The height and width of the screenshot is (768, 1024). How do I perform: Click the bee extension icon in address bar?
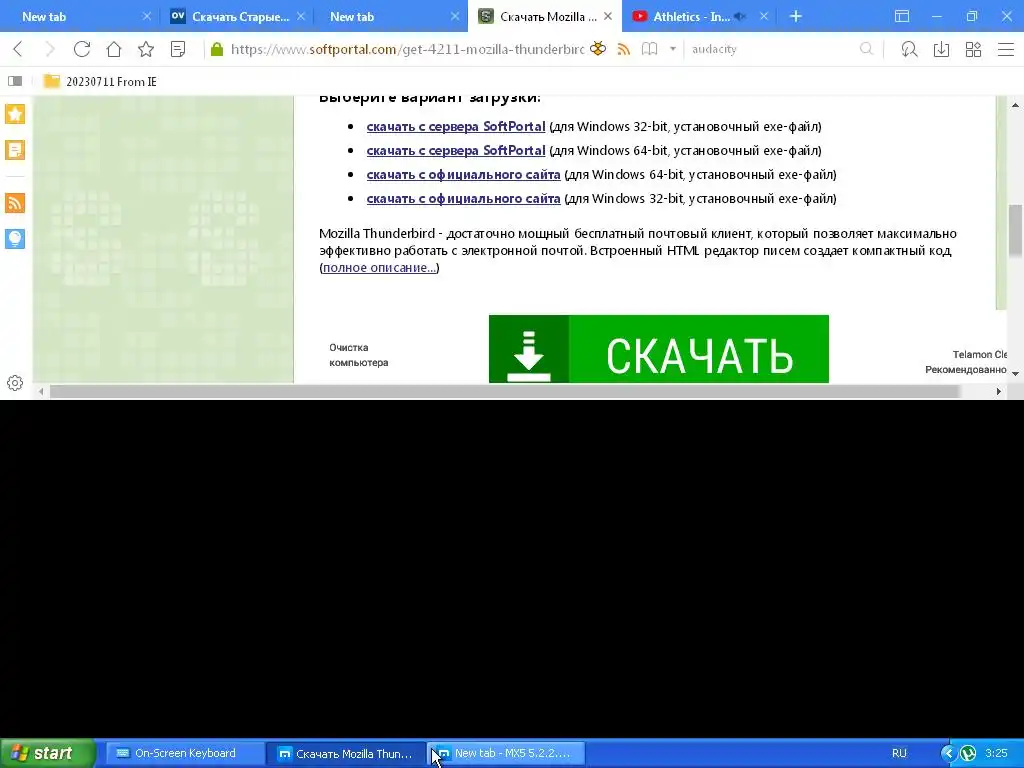(x=598, y=48)
